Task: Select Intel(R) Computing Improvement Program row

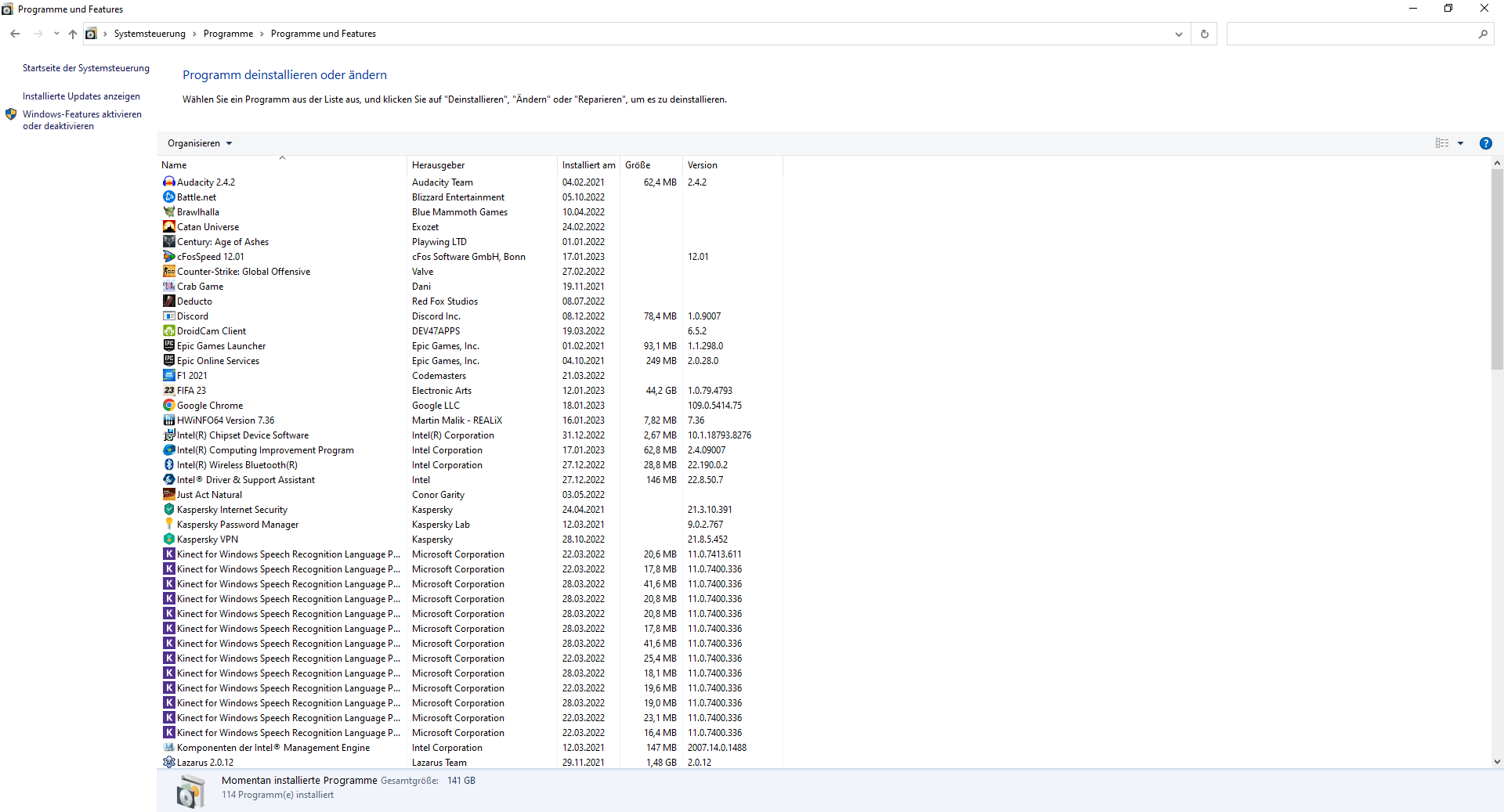Action: point(472,450)
